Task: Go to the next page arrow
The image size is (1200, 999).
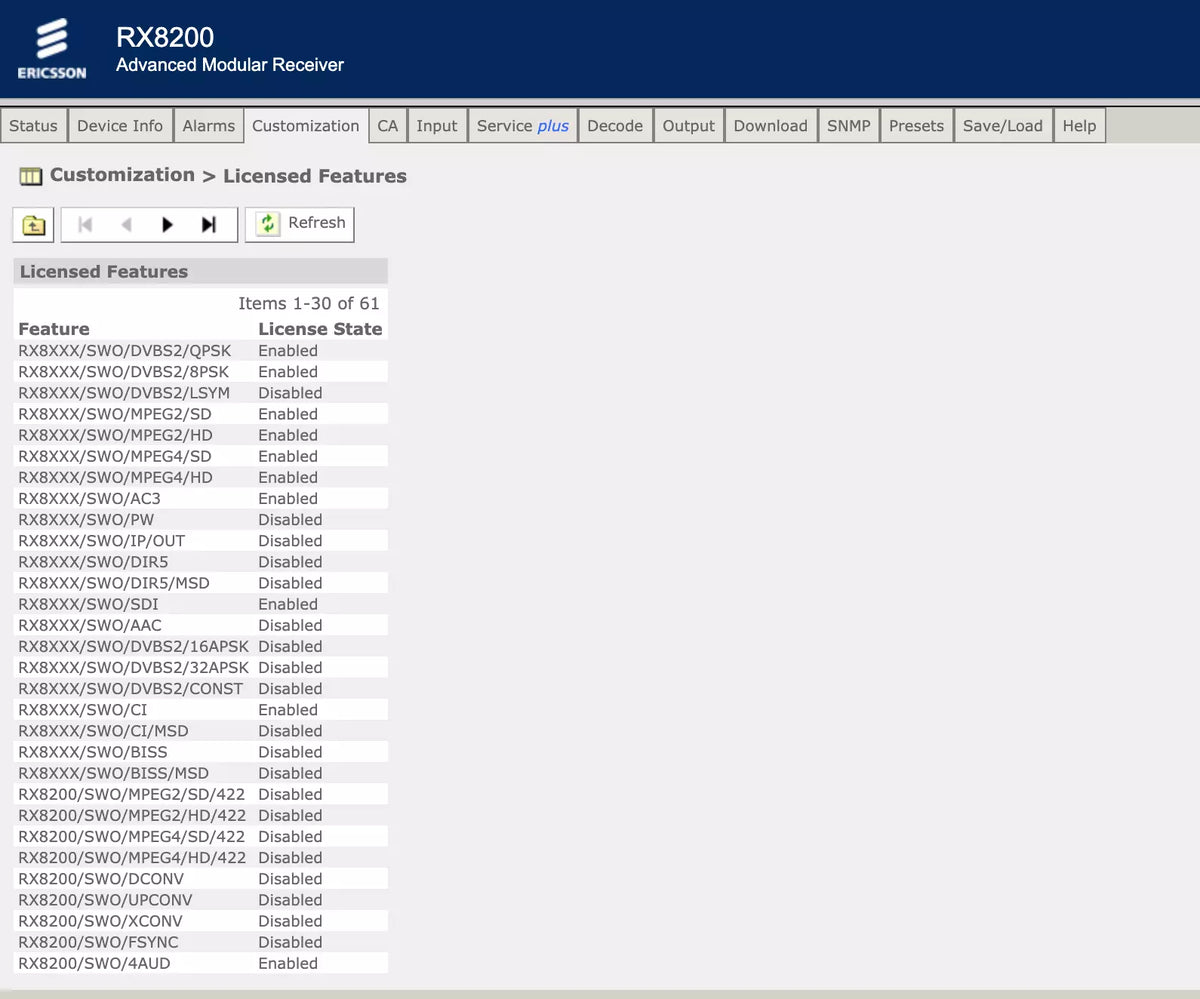Action: (167, 225)
